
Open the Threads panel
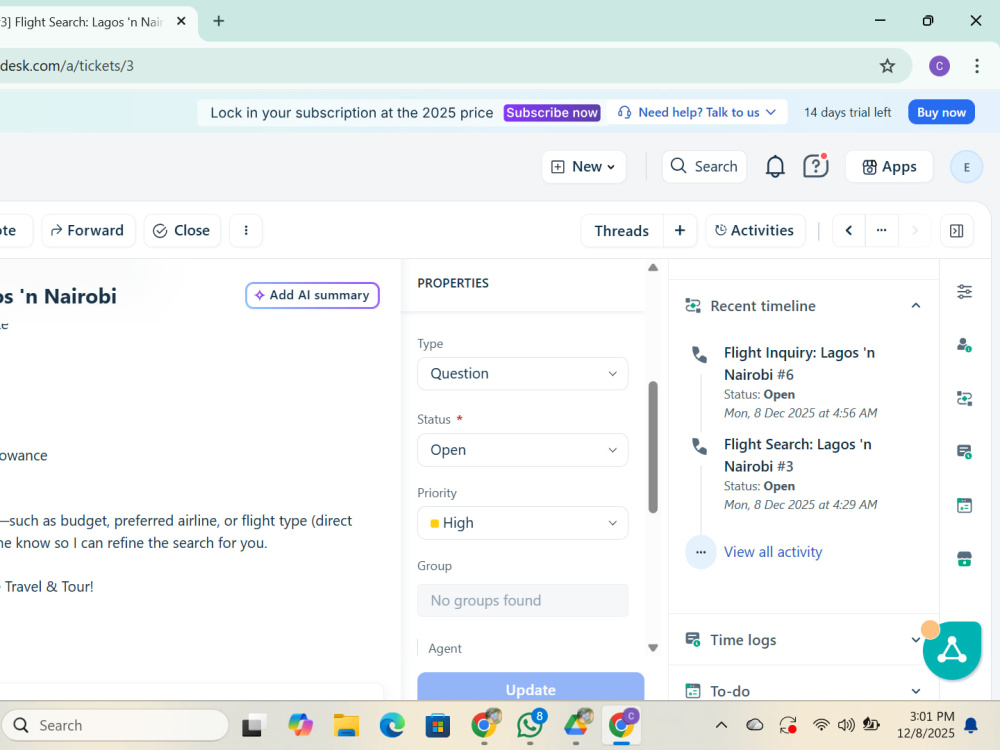coord(622,231)
